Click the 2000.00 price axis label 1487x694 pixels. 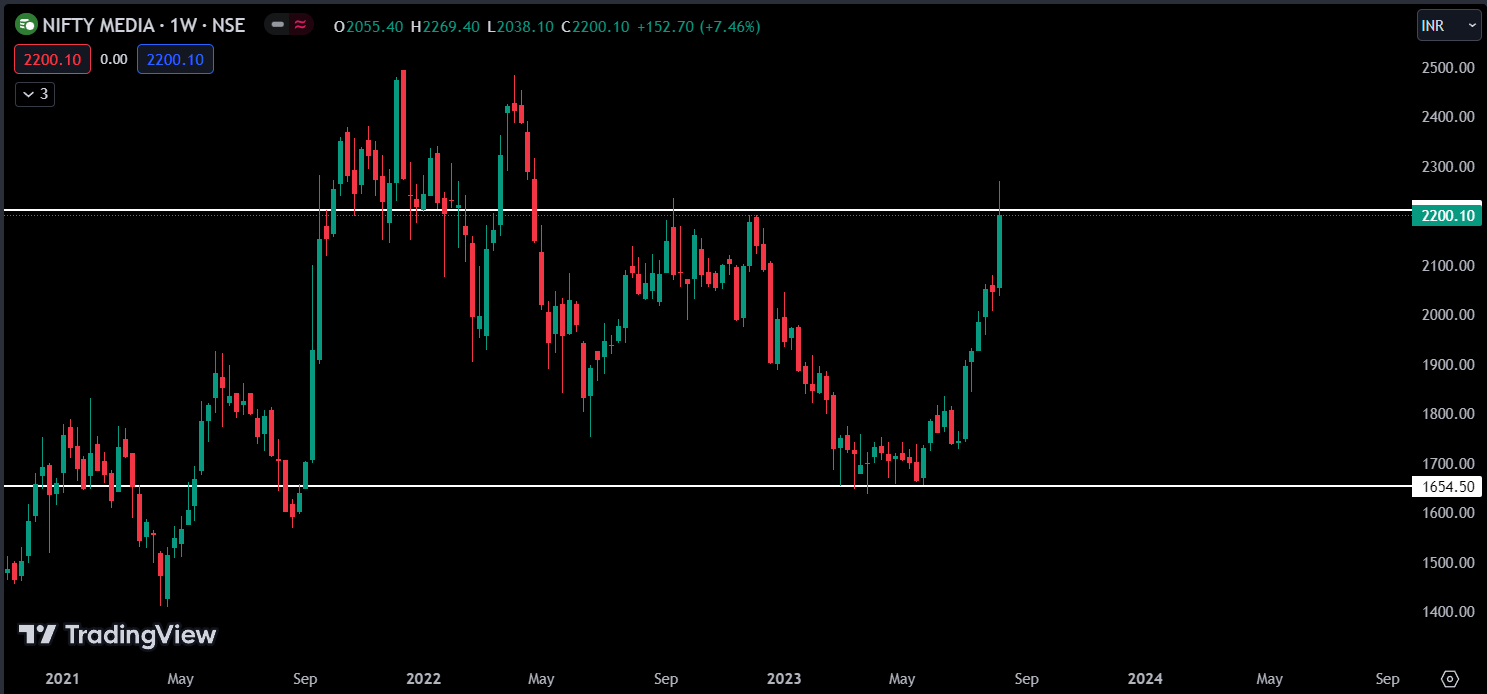click(1449, 315)
